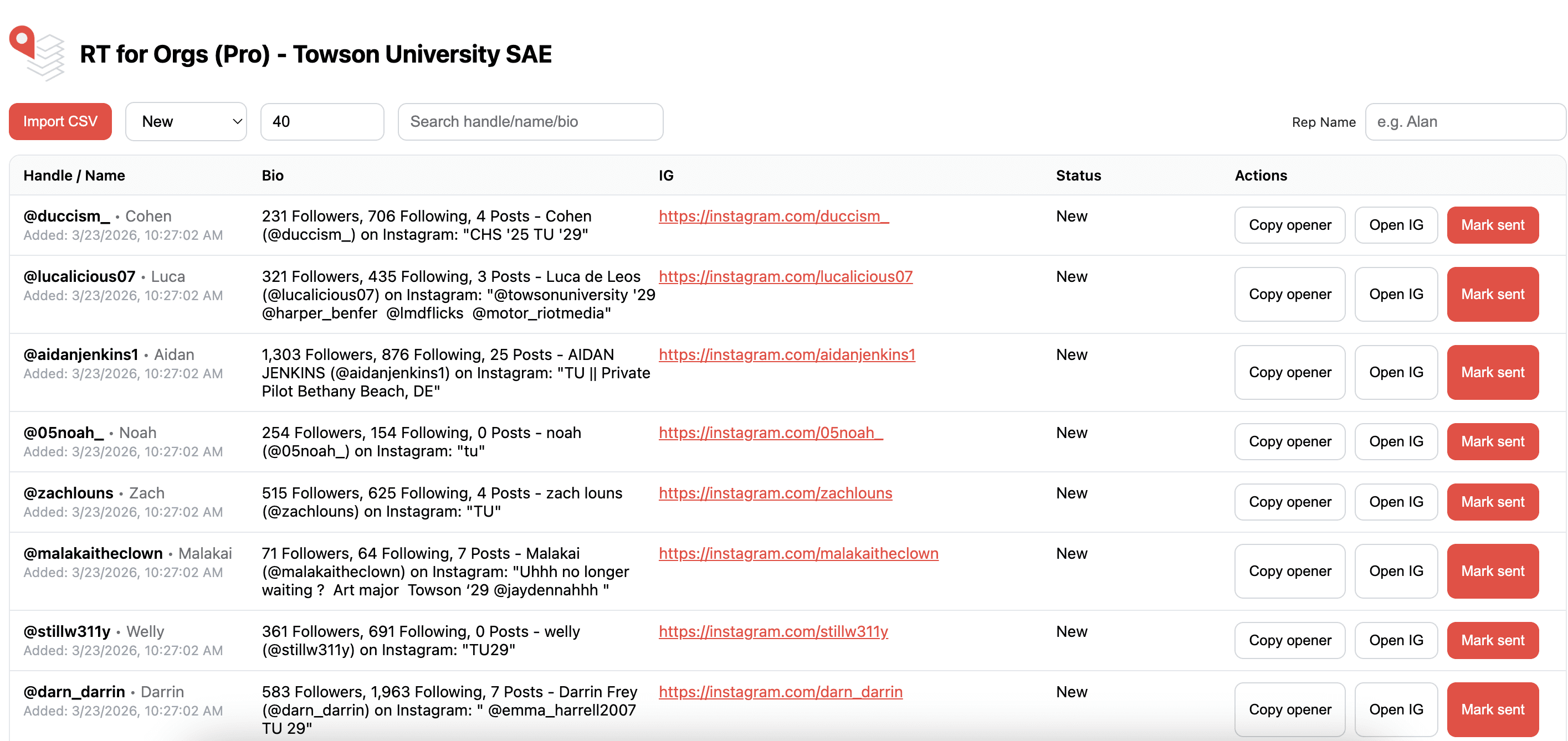Mark @darn_darrin as sent
The width and height of the screenshot is (1568, 741).
point(1492,709)
